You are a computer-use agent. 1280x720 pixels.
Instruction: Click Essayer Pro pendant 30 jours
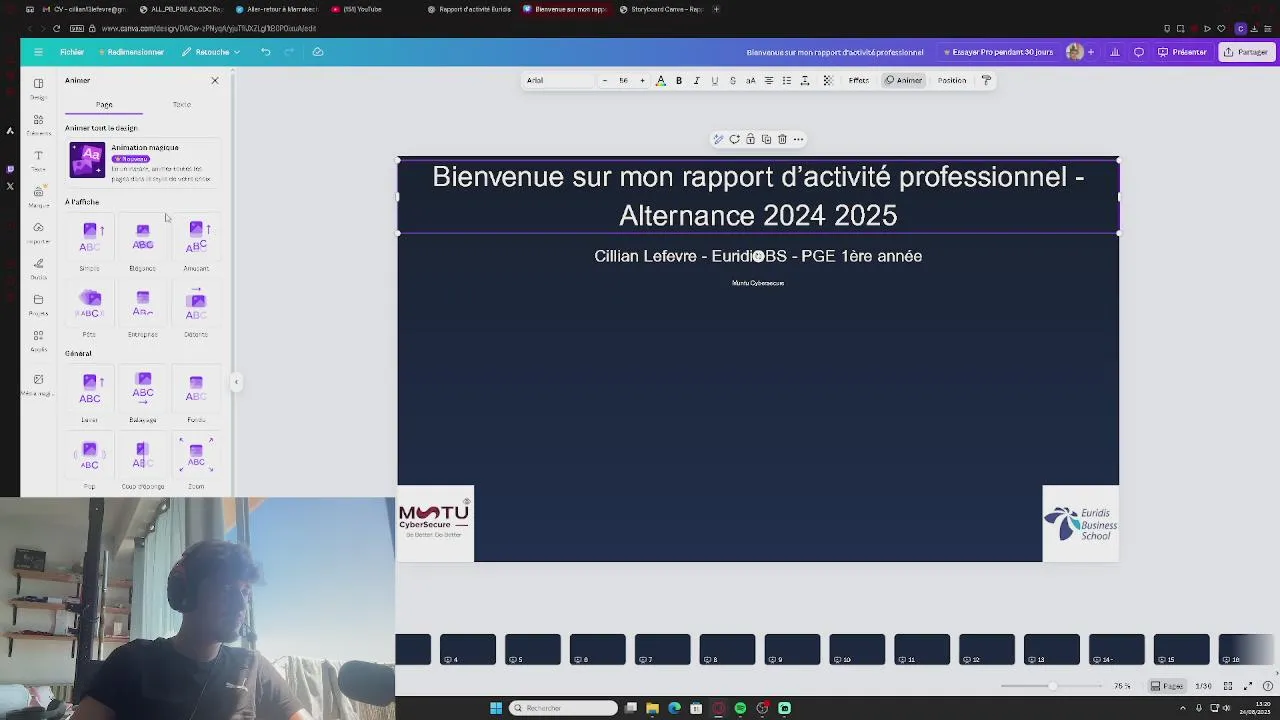[x=998, y=52]
